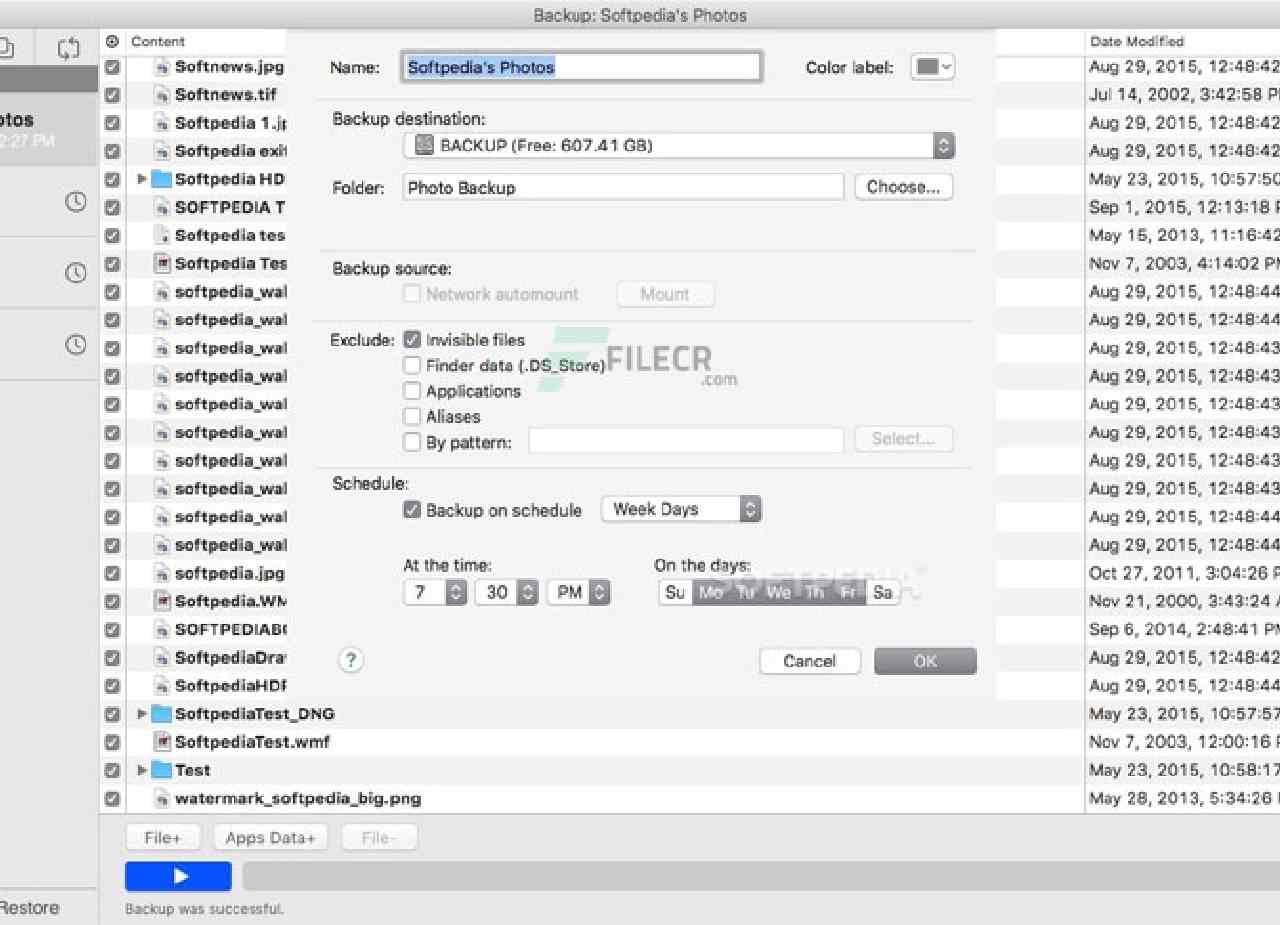Click the Apps Data+ button
The width and height of the screenshot is (1280, 925).
tap(270, 838)
